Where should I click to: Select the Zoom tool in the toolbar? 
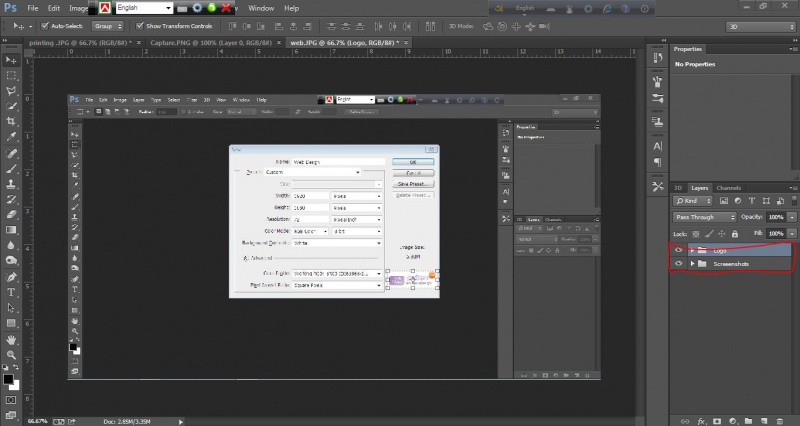[11, 355]
